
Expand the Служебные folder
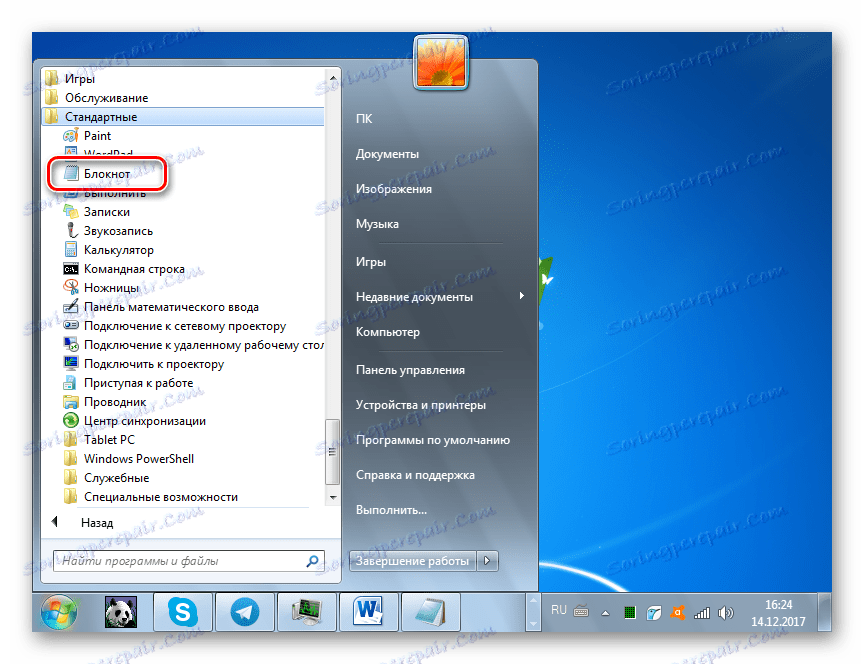tap(107, 478)
